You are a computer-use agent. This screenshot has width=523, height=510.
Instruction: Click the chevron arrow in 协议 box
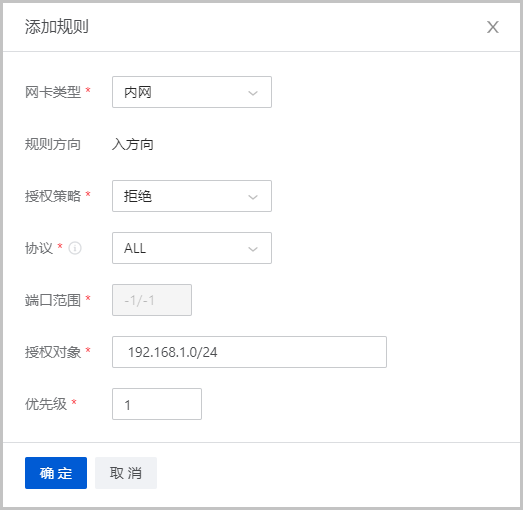click(x=253, y=249)
